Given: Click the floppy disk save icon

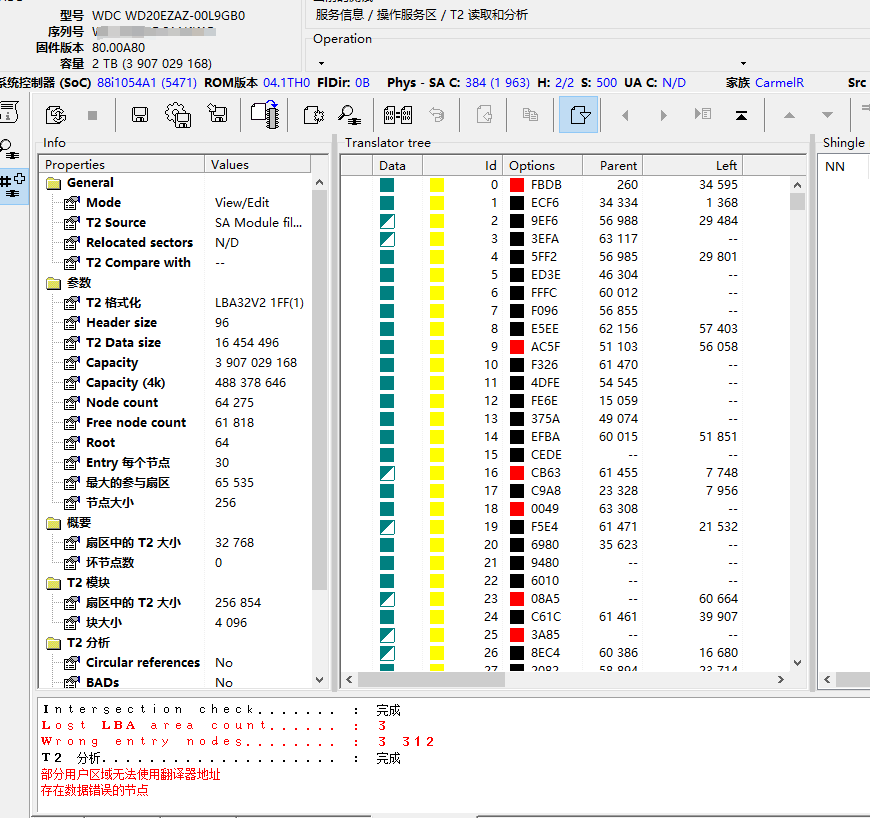Looking at the screenshot, I should (140, 115).
